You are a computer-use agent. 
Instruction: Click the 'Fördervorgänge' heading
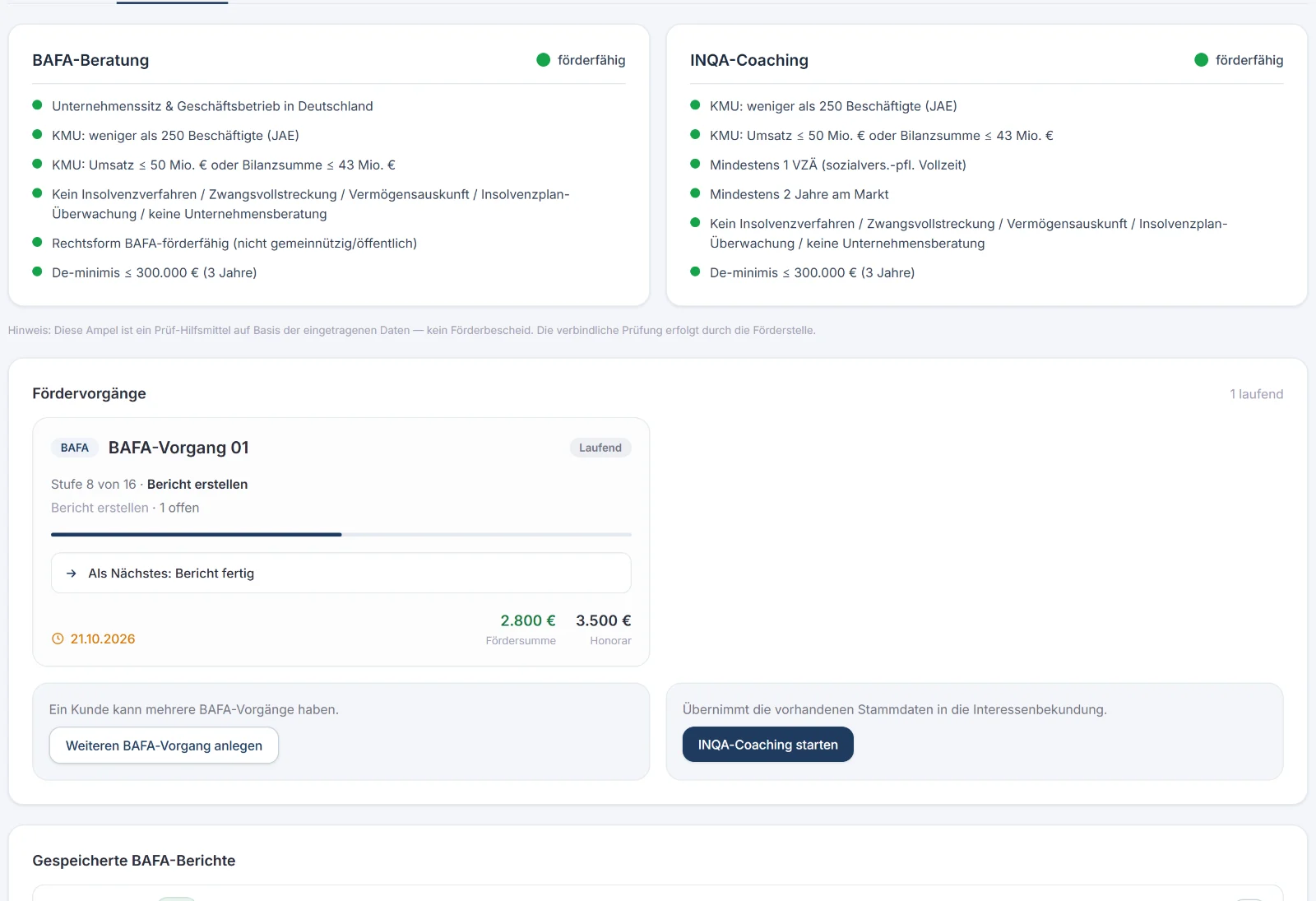[89, 393]
